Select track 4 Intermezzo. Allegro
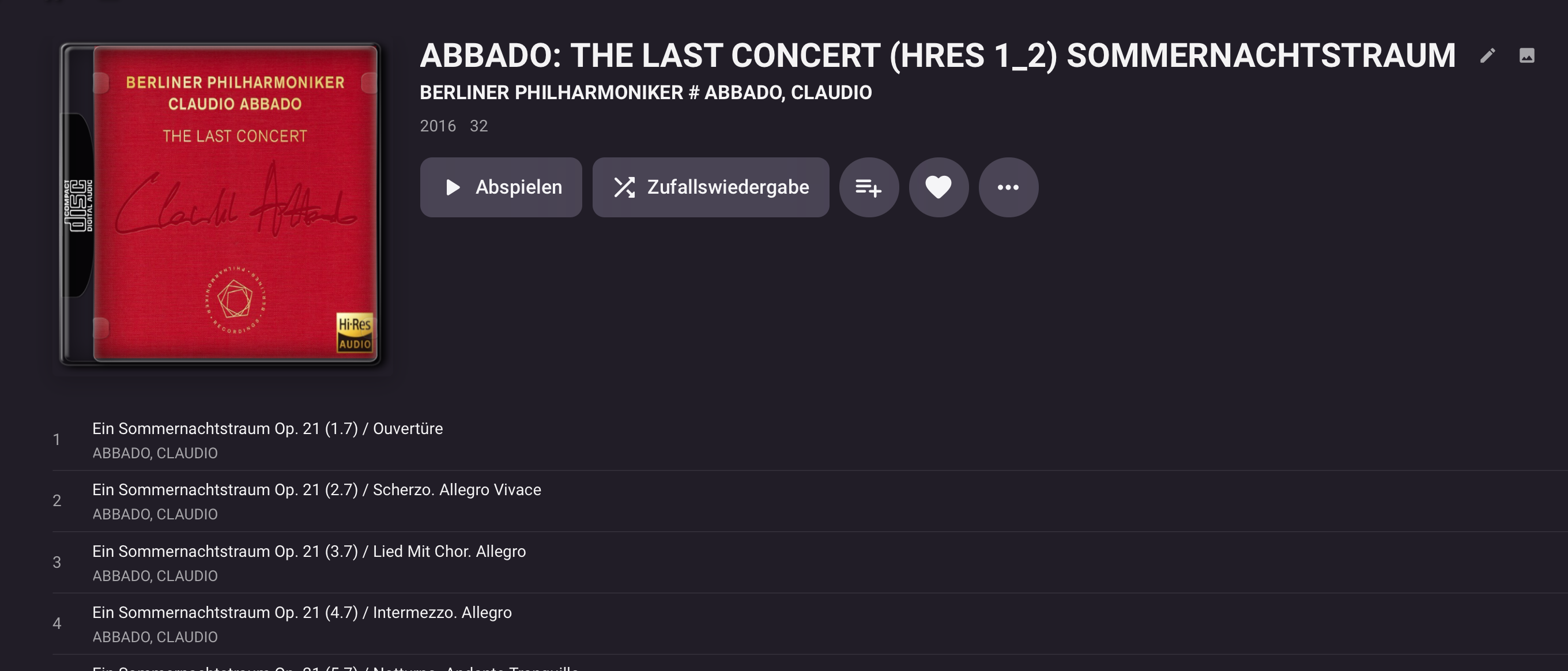This screenshot has height=671, width=1568. (302, 613)
